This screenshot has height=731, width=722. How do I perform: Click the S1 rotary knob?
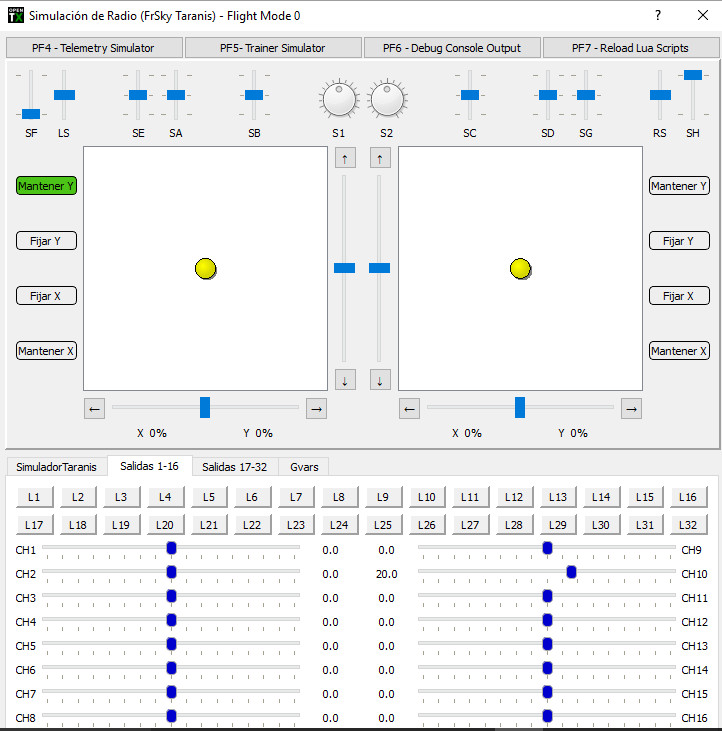coord(339,99)
